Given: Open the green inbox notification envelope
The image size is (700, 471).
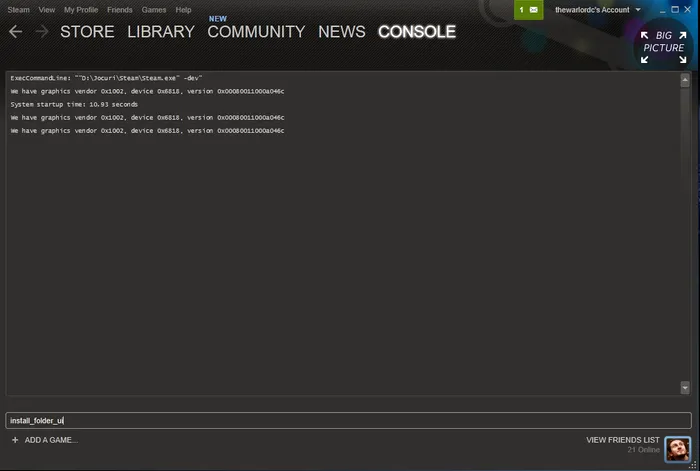Looking at the screenshot, I should tap(529, 10).
